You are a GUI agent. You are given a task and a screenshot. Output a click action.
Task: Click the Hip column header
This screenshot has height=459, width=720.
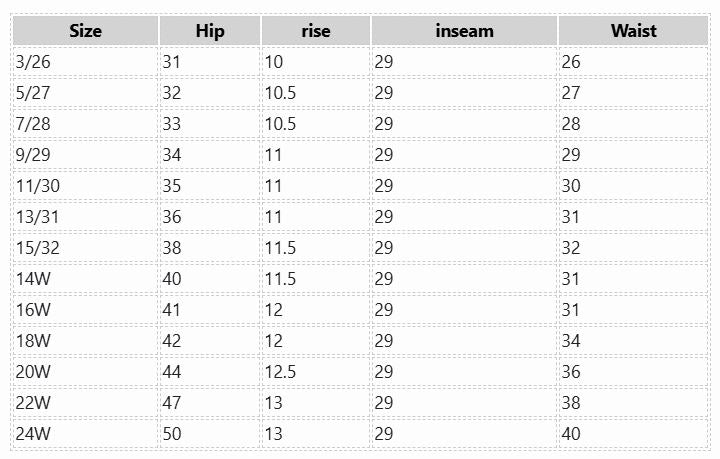pos(210,31)
